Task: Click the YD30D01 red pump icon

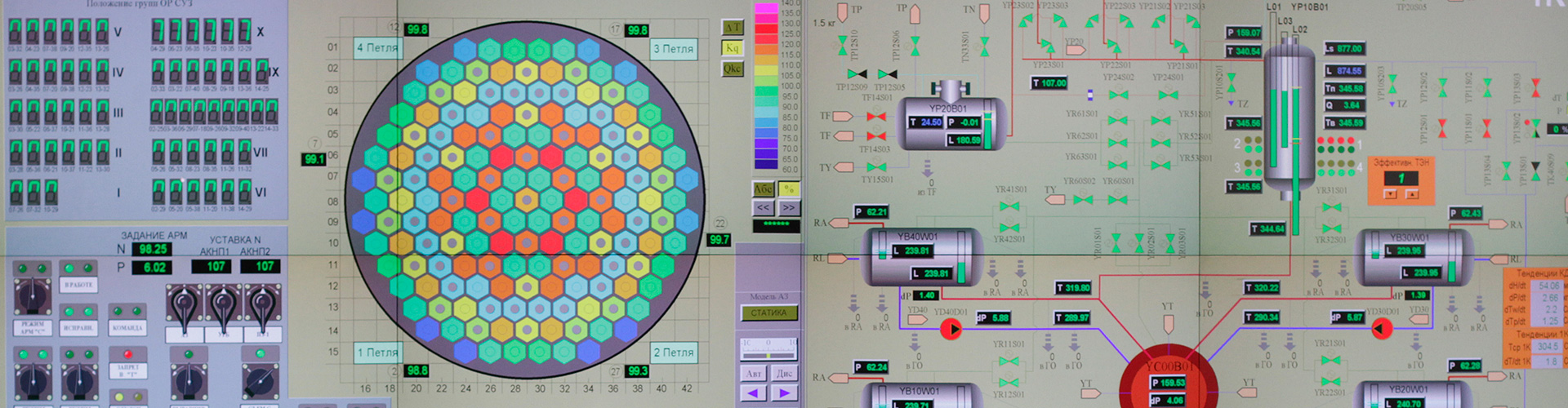Action: pyautogui.click(x=1381, y=329)
